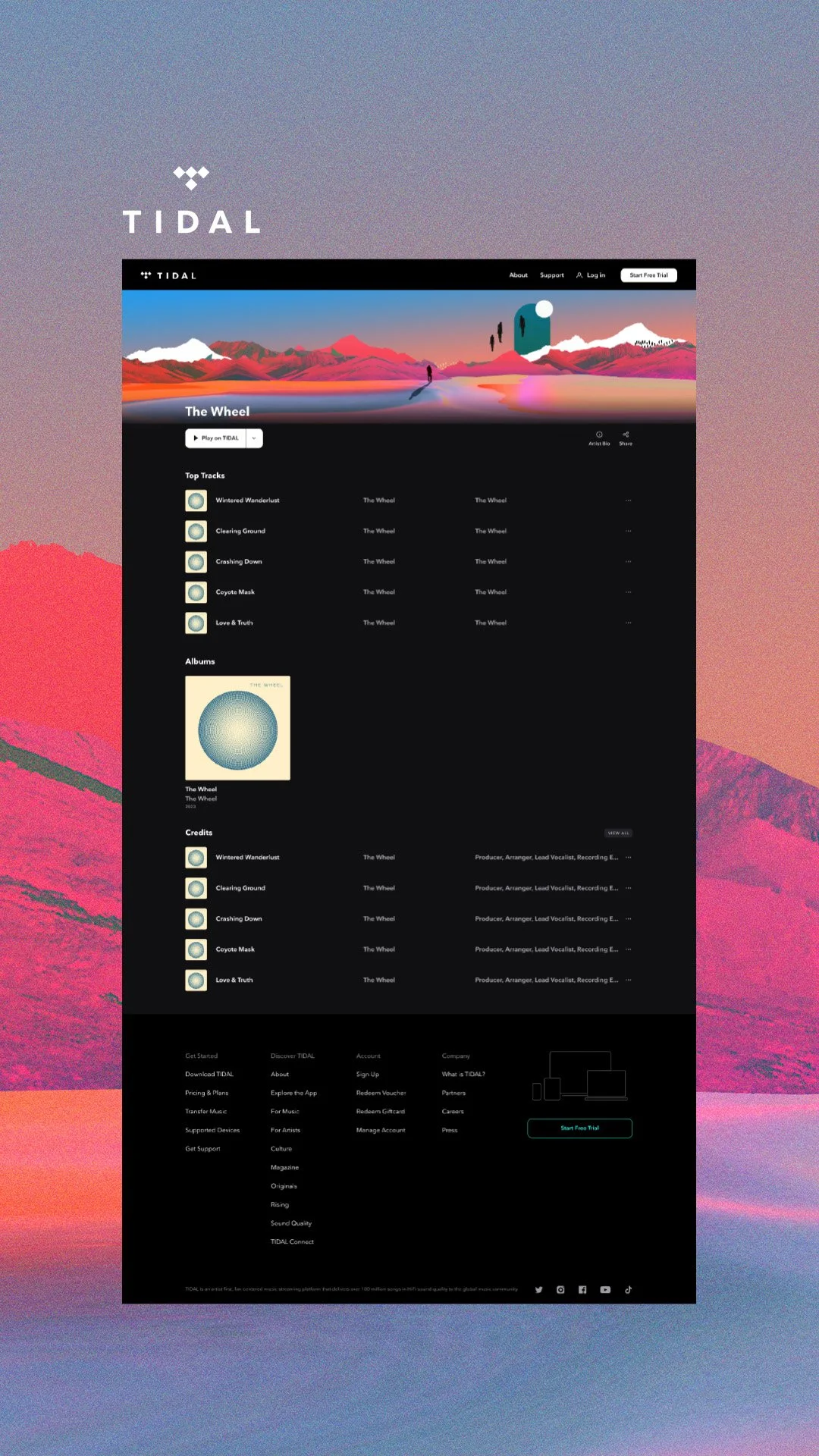Open more options for Clearing Ground in Credits
The image size is (819, 1456).
coord(628,888)
